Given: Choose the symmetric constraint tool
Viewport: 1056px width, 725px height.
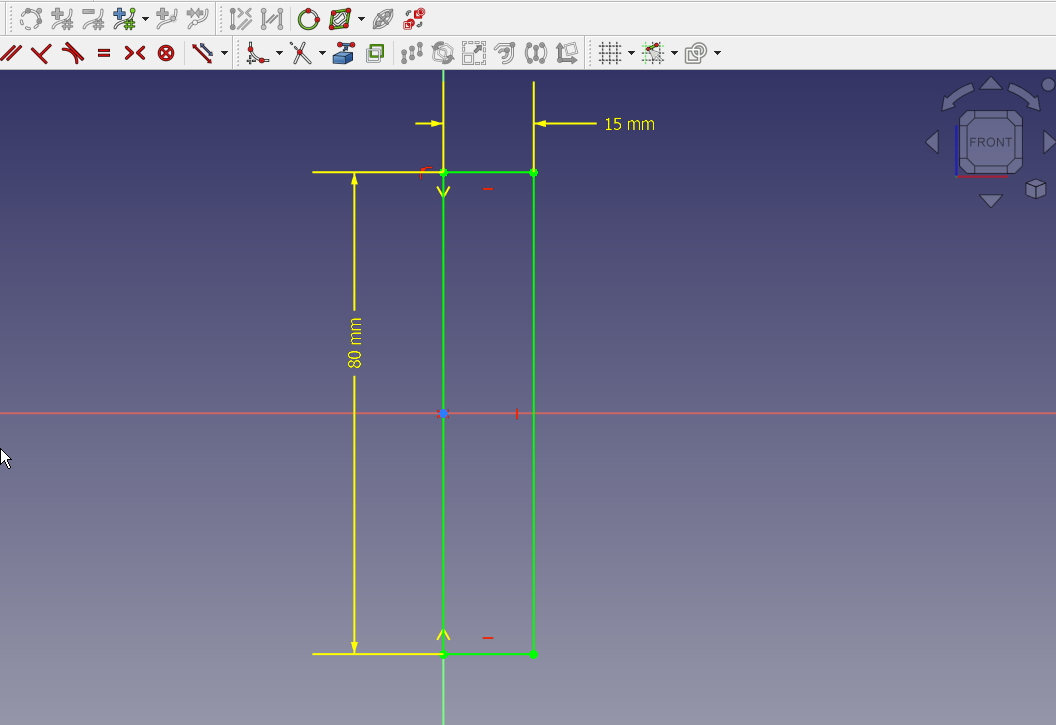Looking at the screenshot, I should pyautogui.click(x=135, y=53).
